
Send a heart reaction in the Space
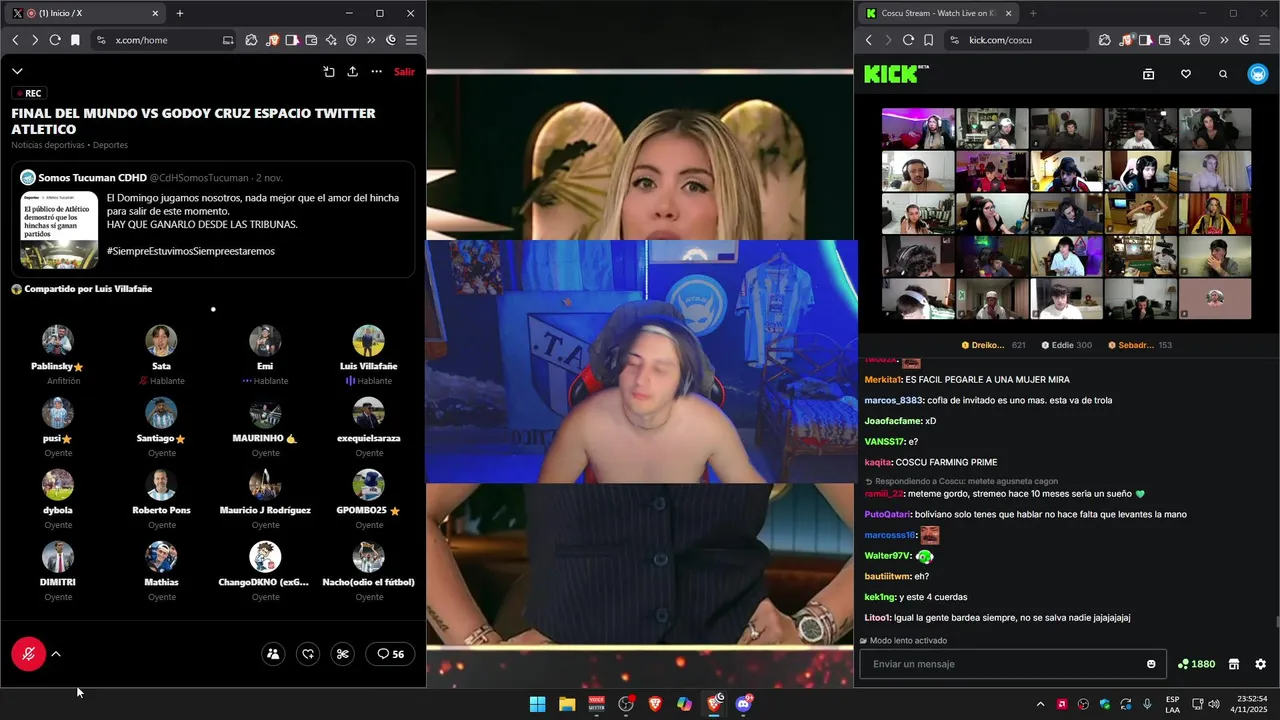[308, 654]
